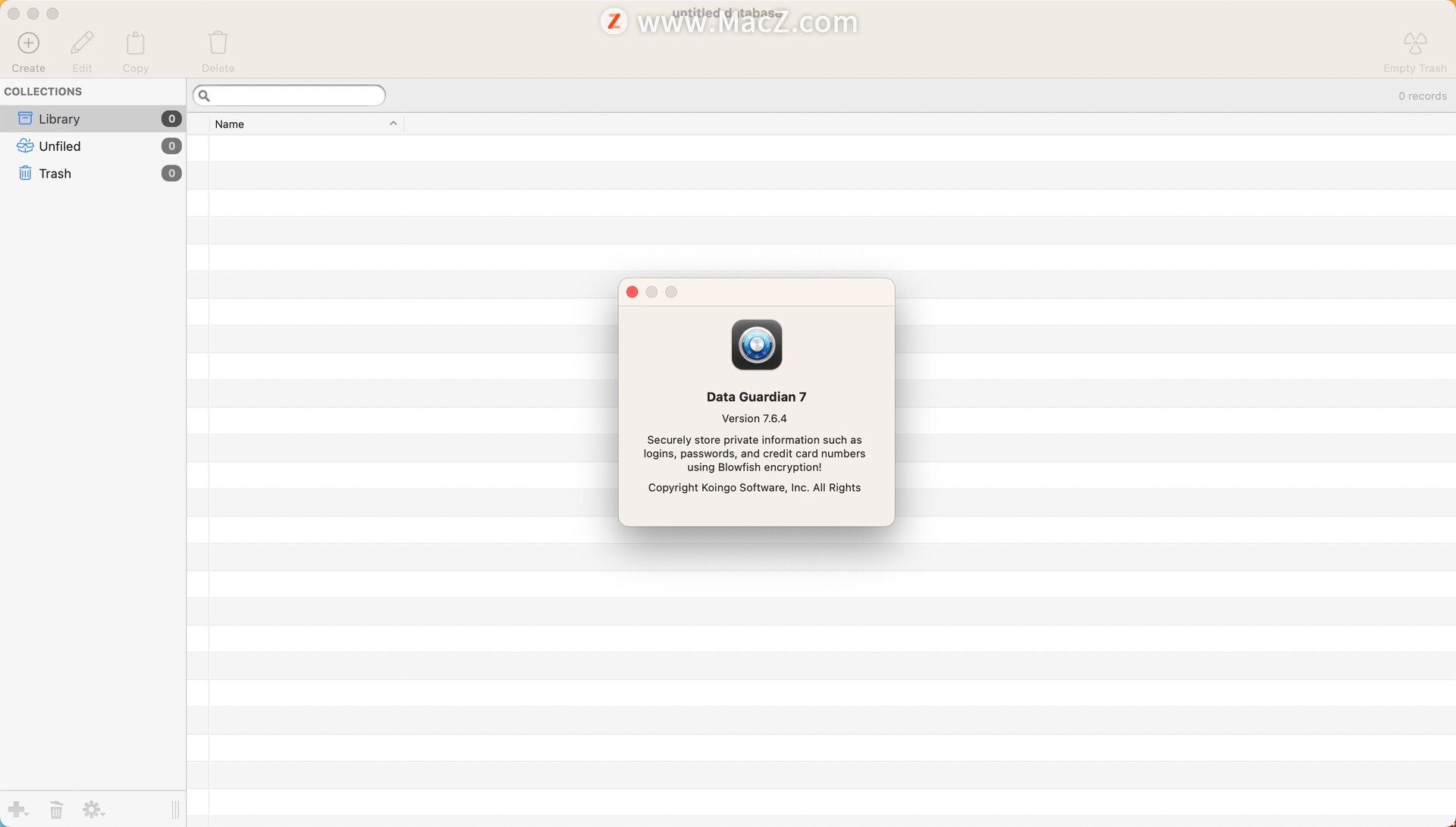Click the gear actions icon at bottom
The image size is (1456, 827).
click(91, 810)
